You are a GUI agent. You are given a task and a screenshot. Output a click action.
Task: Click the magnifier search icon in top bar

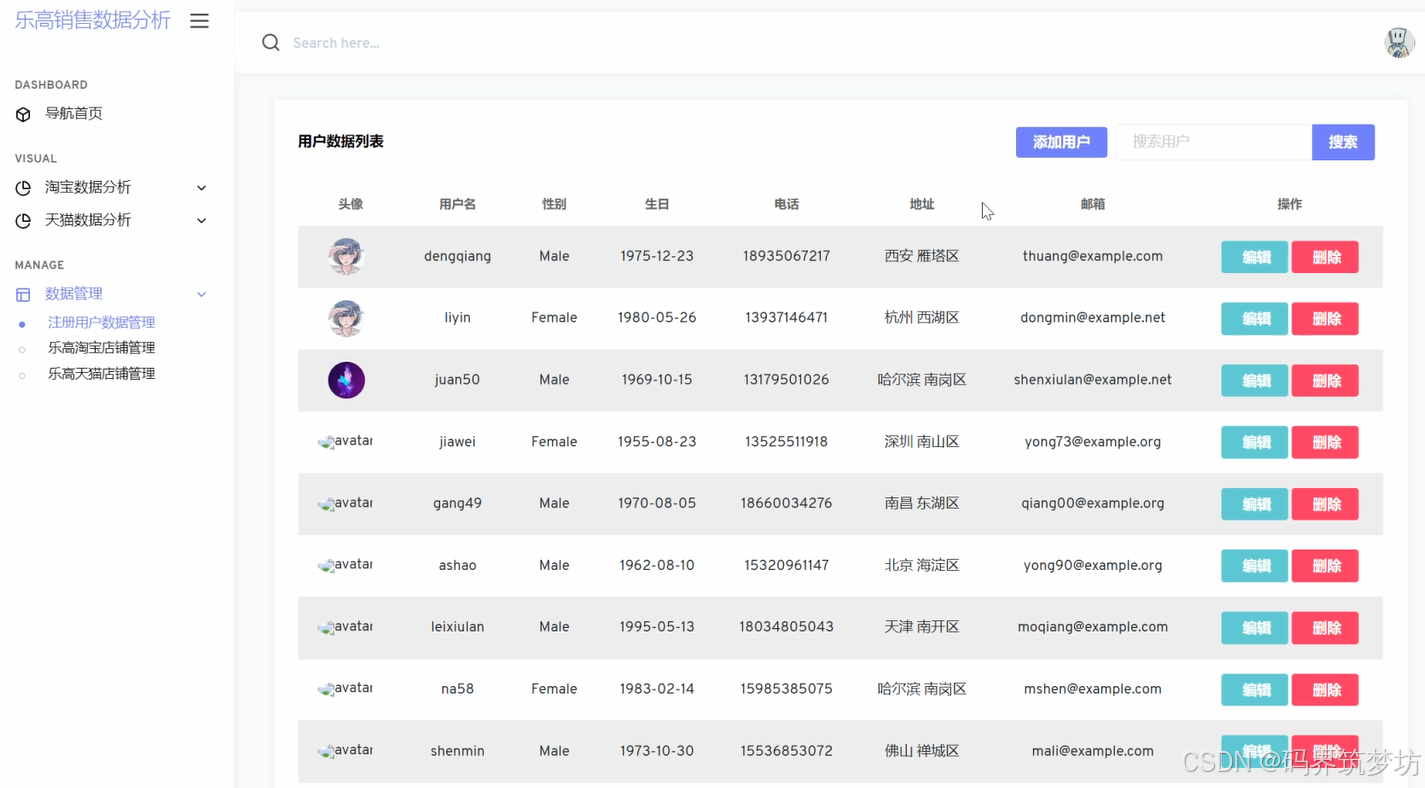[x=270, y=42]
